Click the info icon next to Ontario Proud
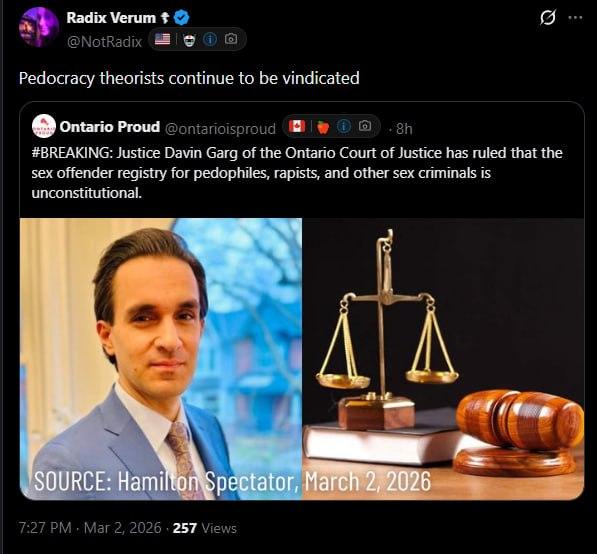This screenshot has width=597, height=554. pyautogui.click(x=344, y=126)
